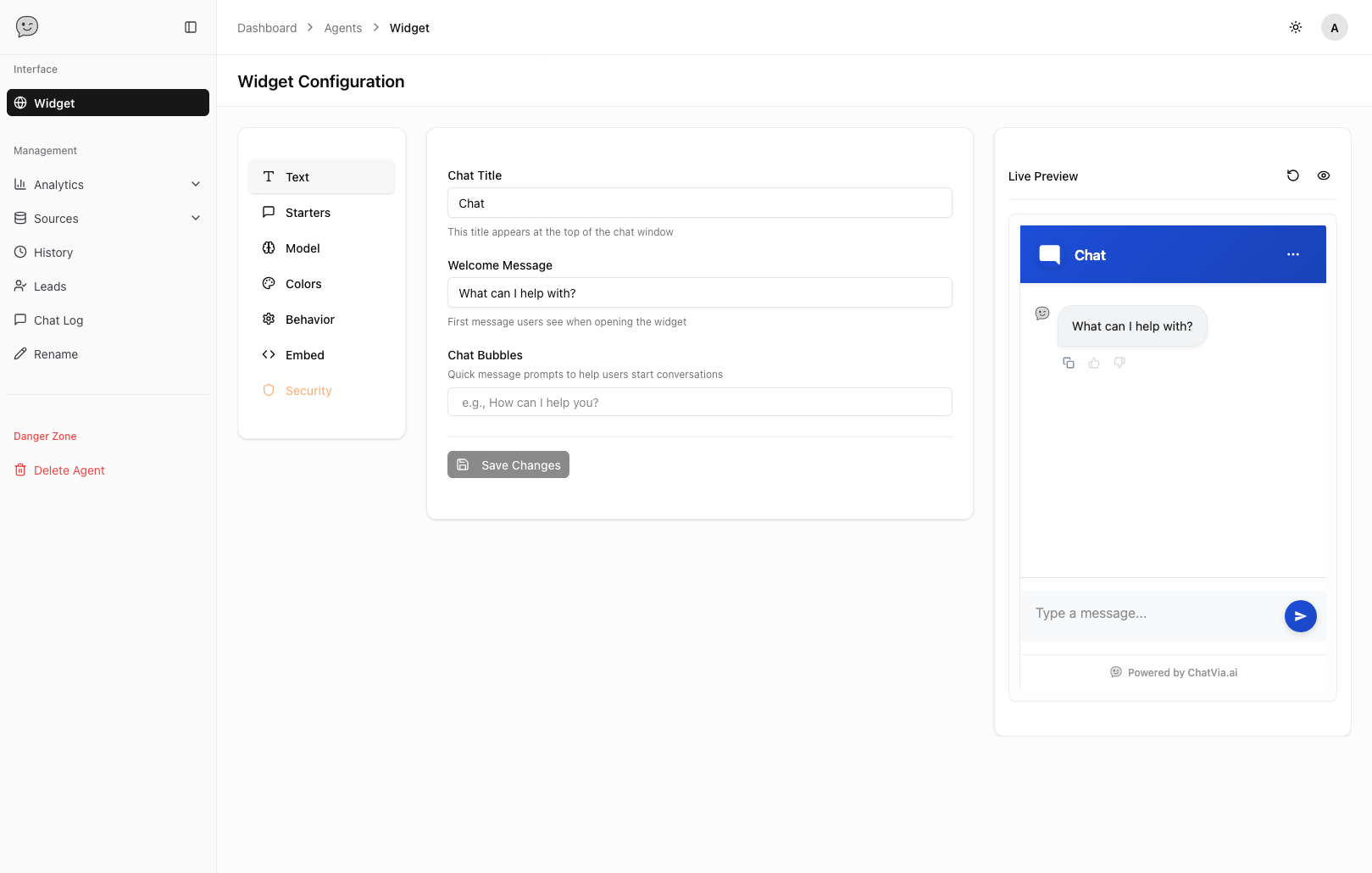This screenshot has height=873, width=1372.
Task: Open the preview options menu with three dots
Action: 1292,254
